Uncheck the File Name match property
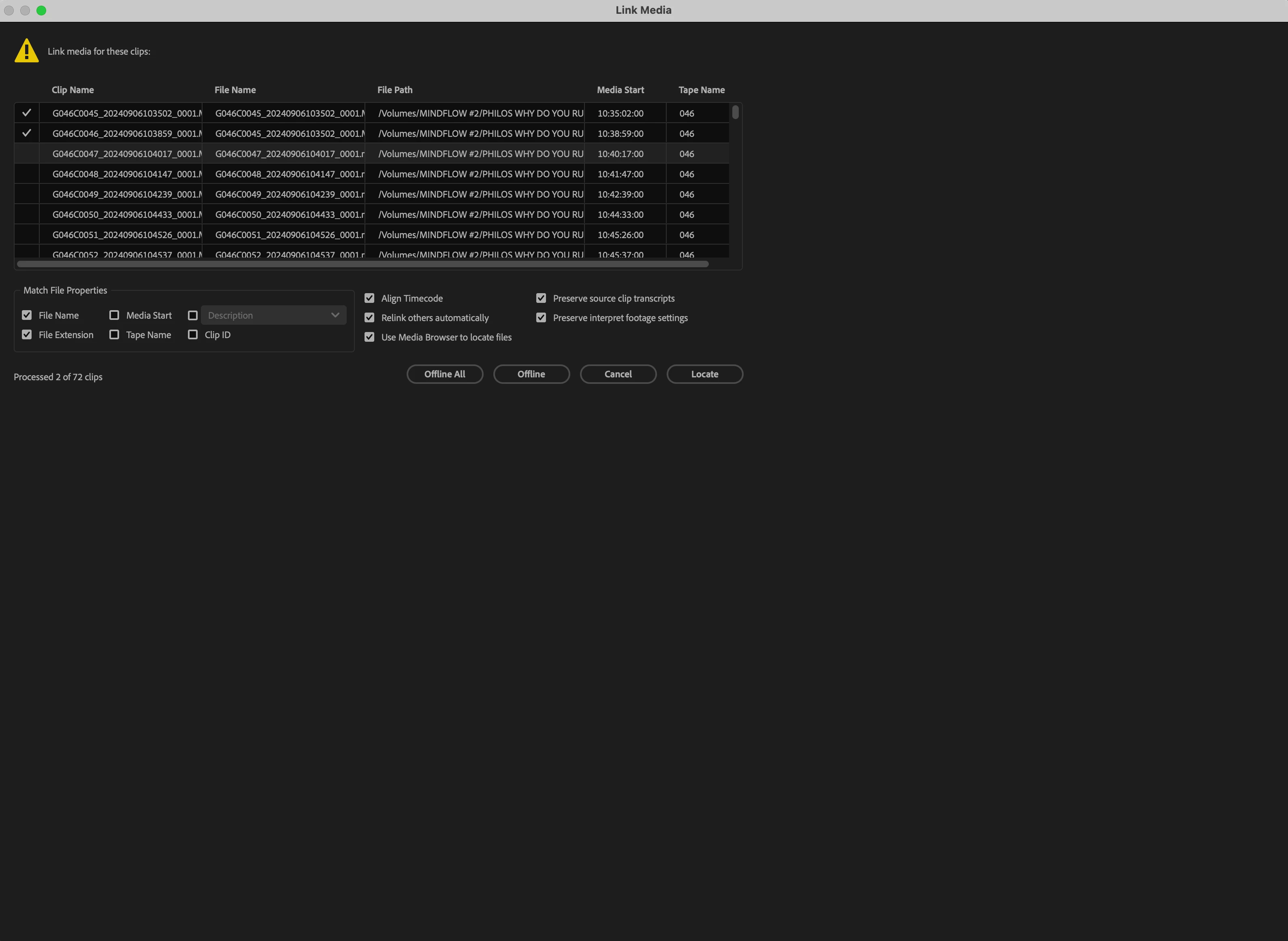 27,315
